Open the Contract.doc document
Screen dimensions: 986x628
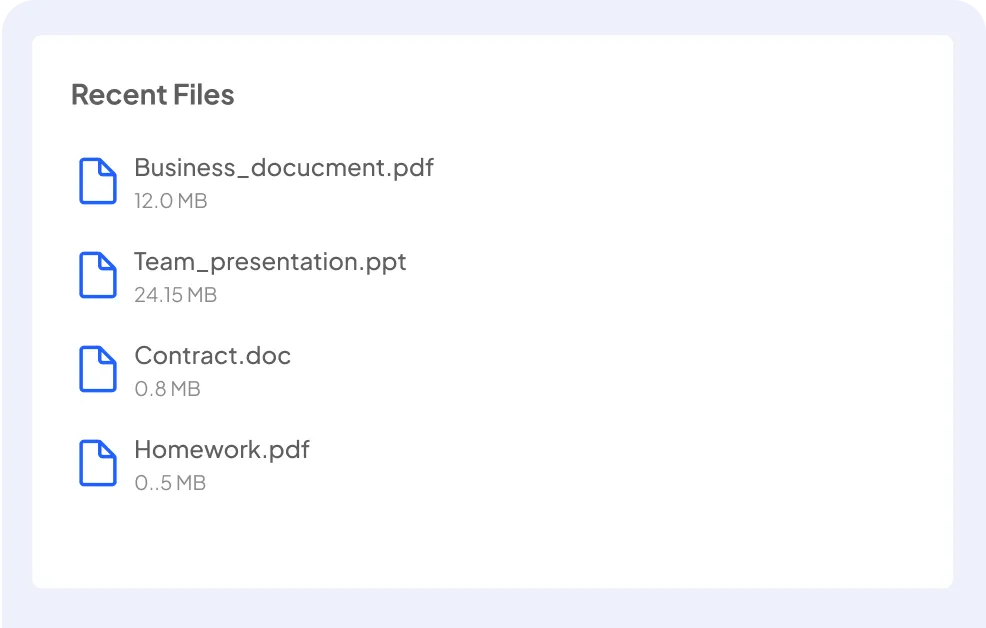coord(212,356)
